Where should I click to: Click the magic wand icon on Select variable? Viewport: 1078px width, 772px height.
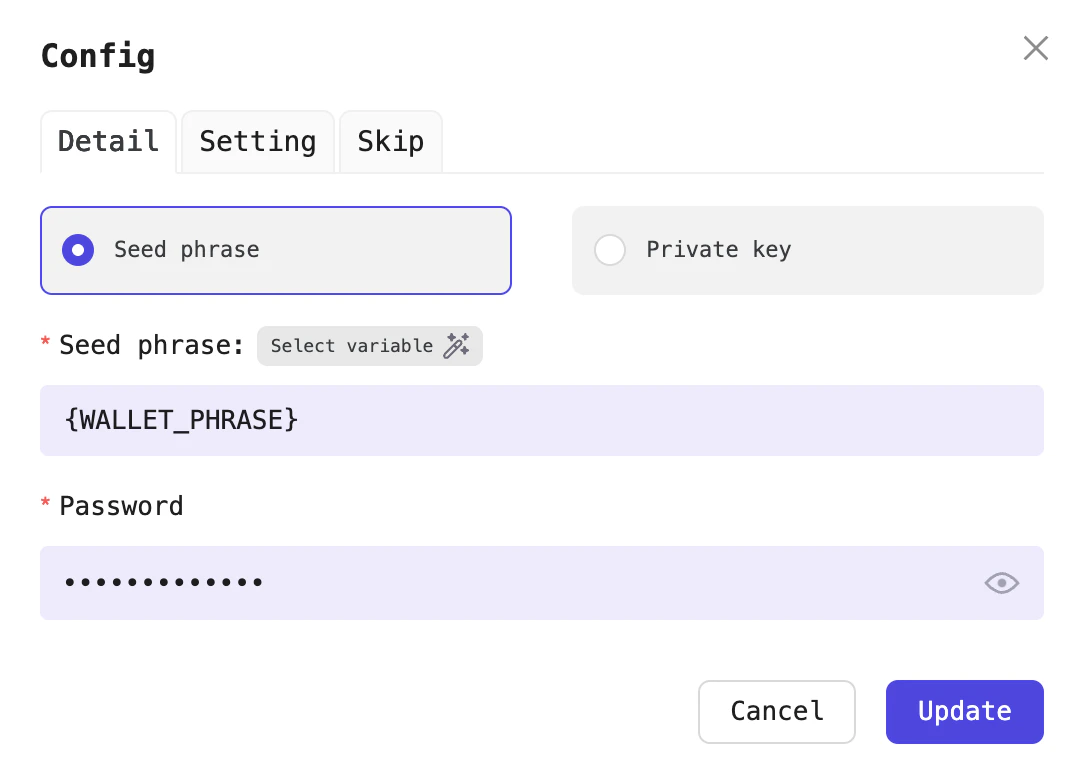[x=458, y=345]
